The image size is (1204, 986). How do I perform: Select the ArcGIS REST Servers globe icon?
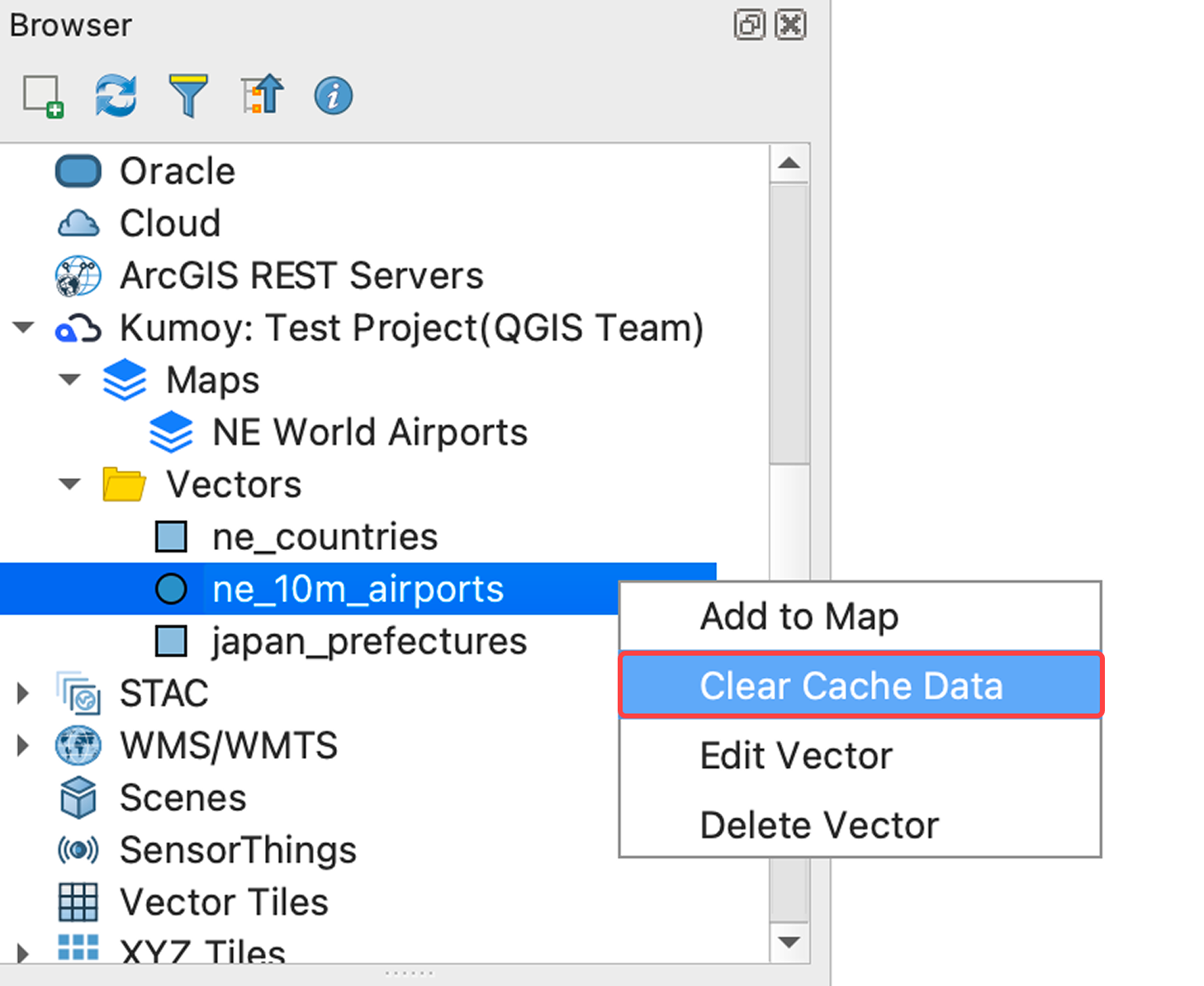78,276
